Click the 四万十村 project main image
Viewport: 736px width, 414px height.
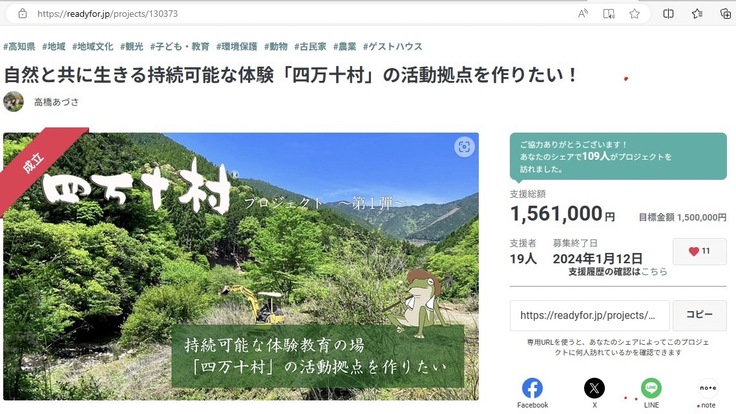(x=241, y=266)
